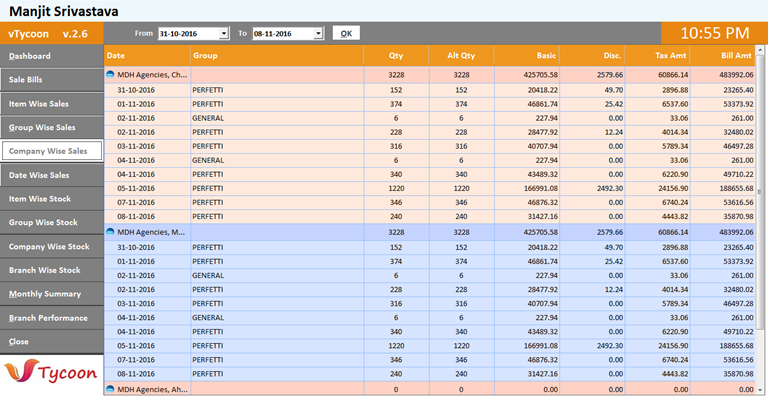
Task: Expand the MDH Agencies, Ah... group icon
Action: click(x=110, y=389)
